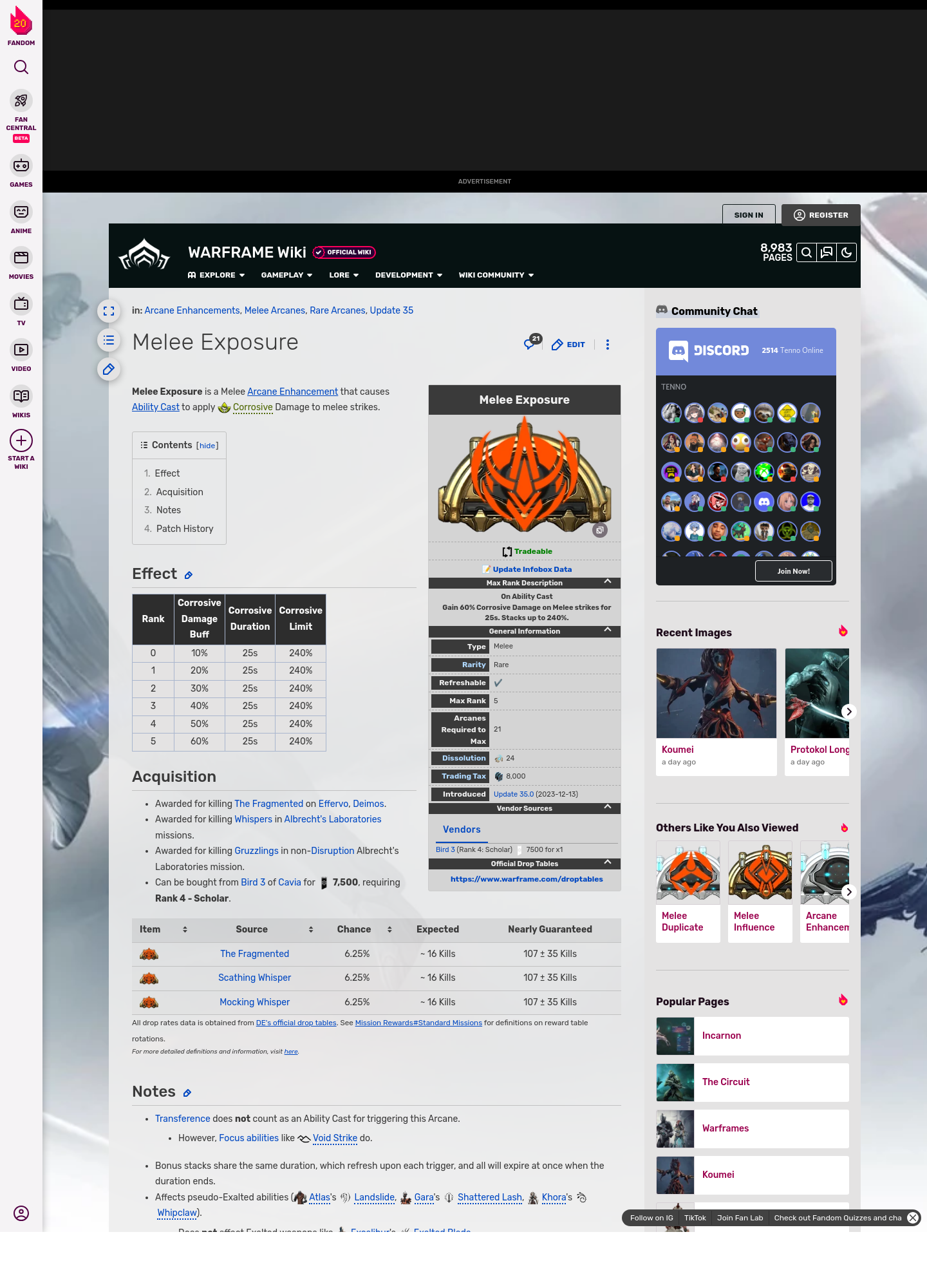
Task: Close the Fandom bottom promo bar
Action: click(913, 1218)
